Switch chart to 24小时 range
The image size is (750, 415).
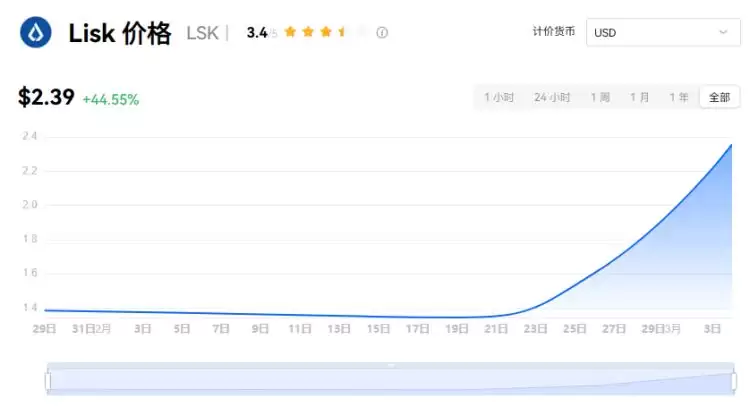552,97
